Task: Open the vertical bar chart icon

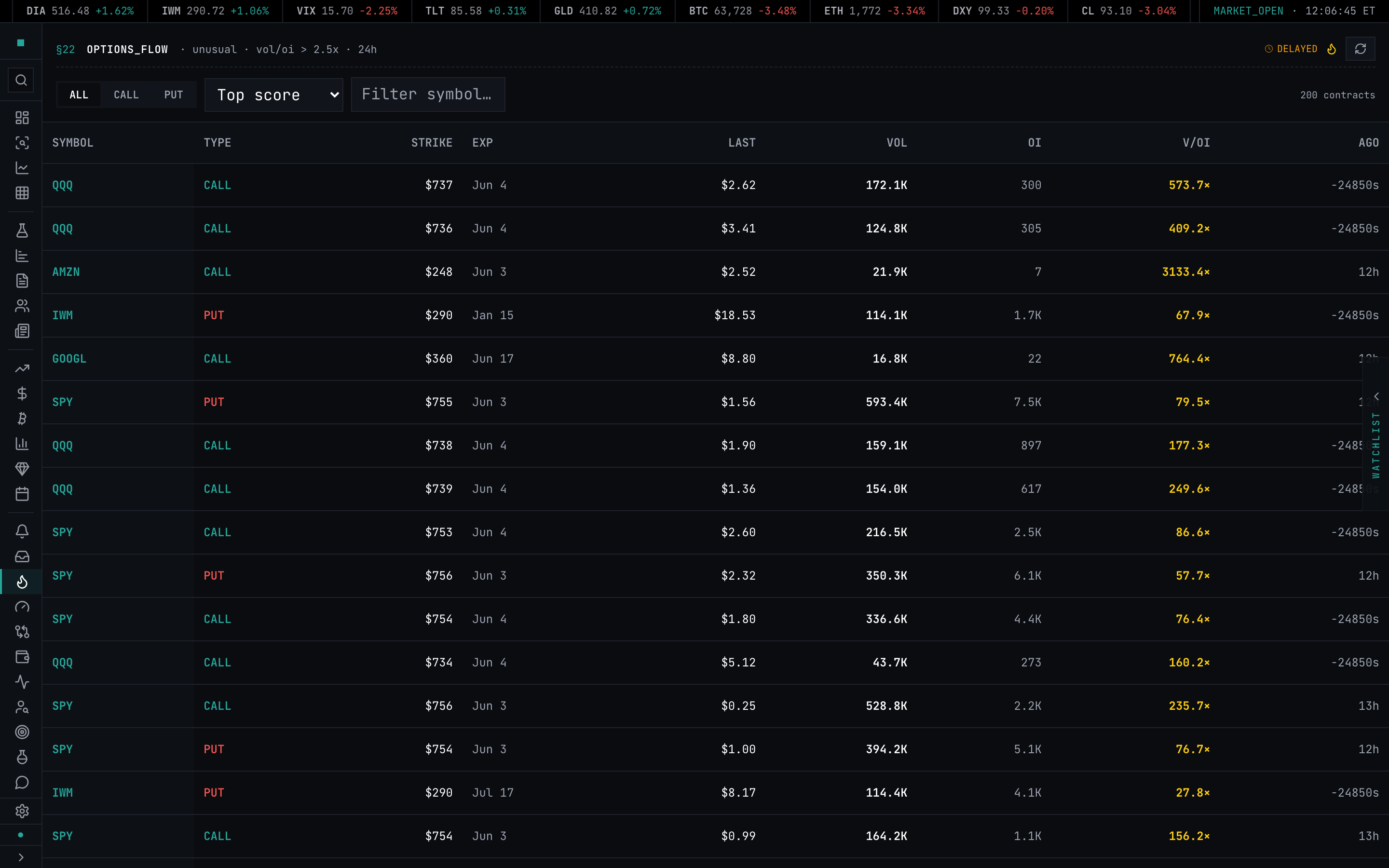Action: point(22,444)
